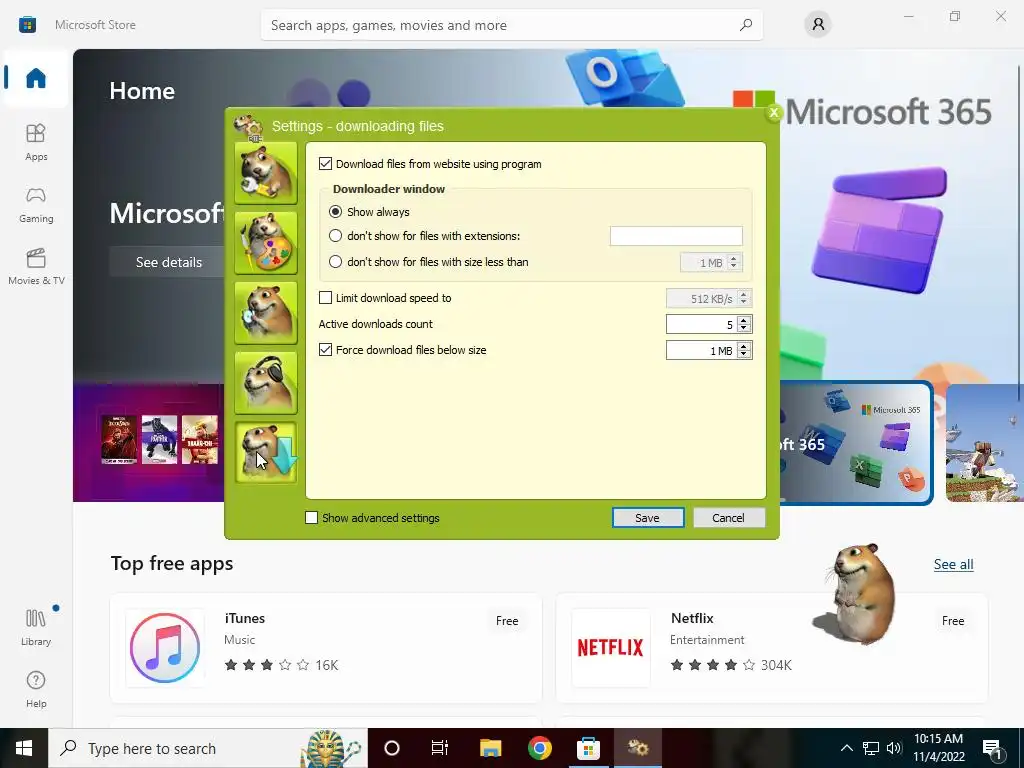Open notification center icon
Viewport: 1024px width, 768px height.
coord(992,749)
